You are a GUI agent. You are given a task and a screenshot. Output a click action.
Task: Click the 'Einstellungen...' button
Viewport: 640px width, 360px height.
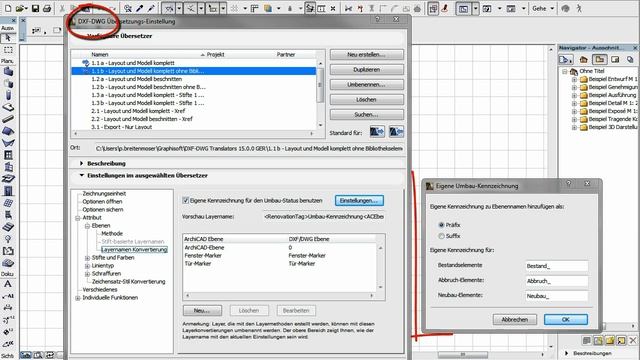359,200
